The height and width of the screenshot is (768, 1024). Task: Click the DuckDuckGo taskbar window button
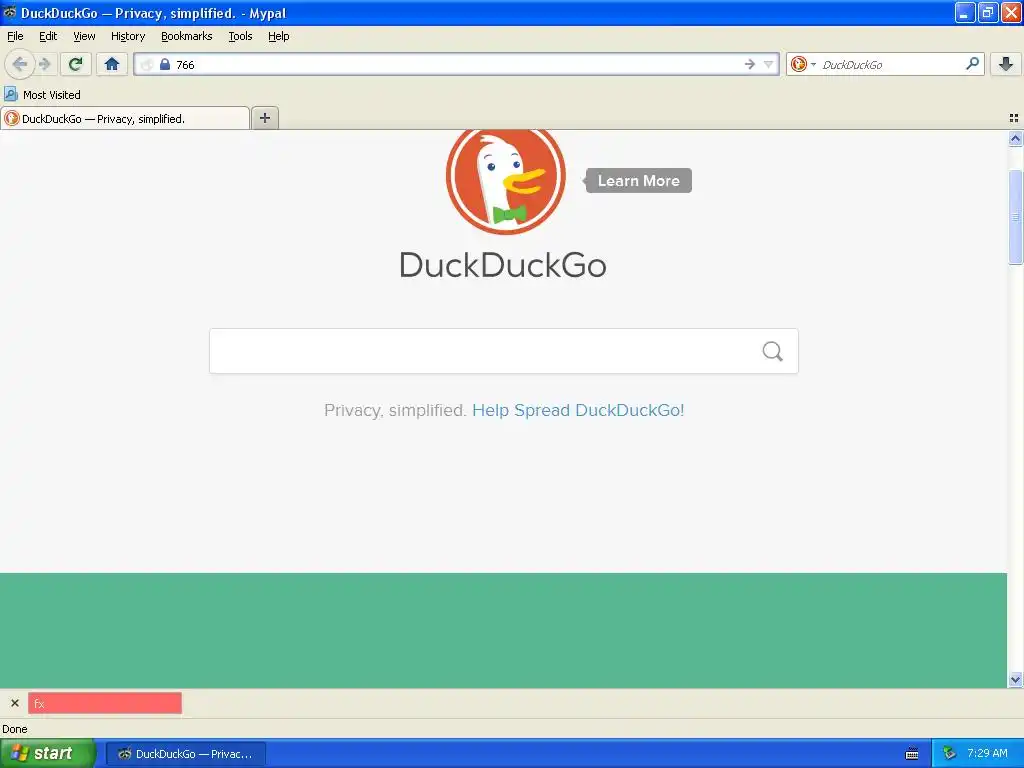click(186, 754)
